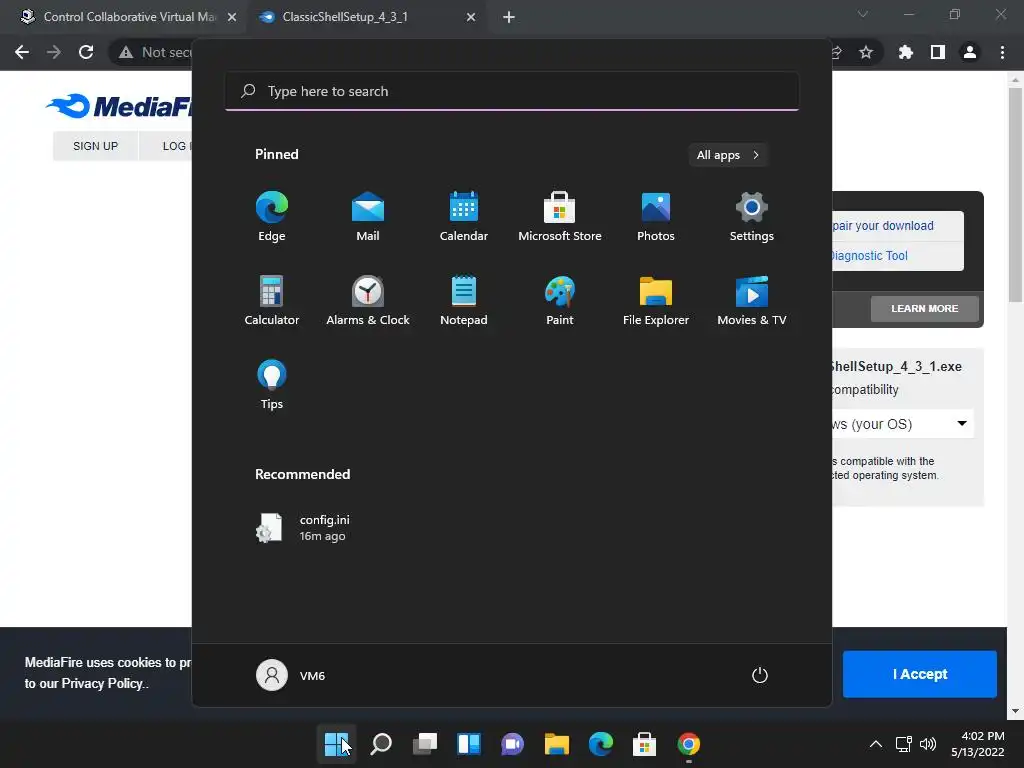The image size is (1024, 768).
Task: Open the Widgets panel from the taskbar
Action: (x=468, y=744)
